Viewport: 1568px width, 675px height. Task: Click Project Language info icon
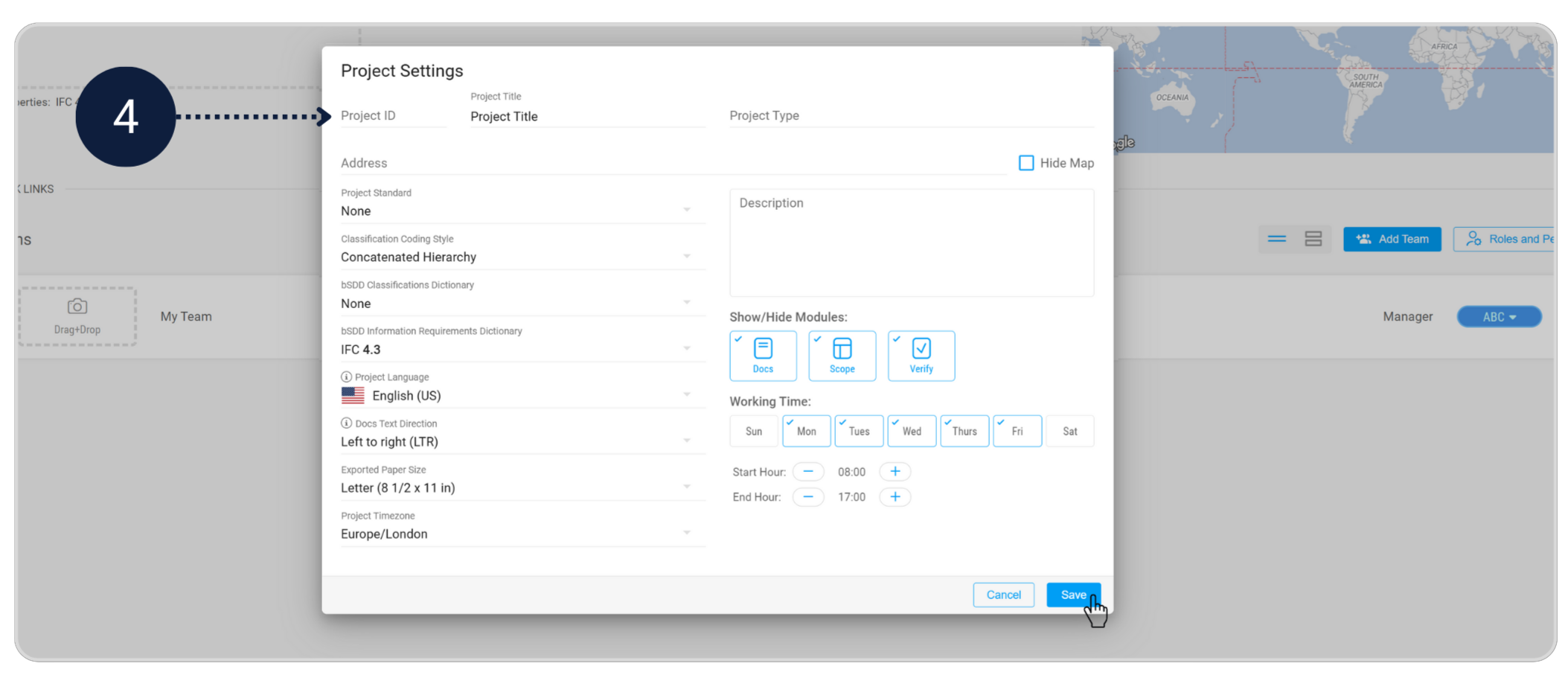[346, 377]
